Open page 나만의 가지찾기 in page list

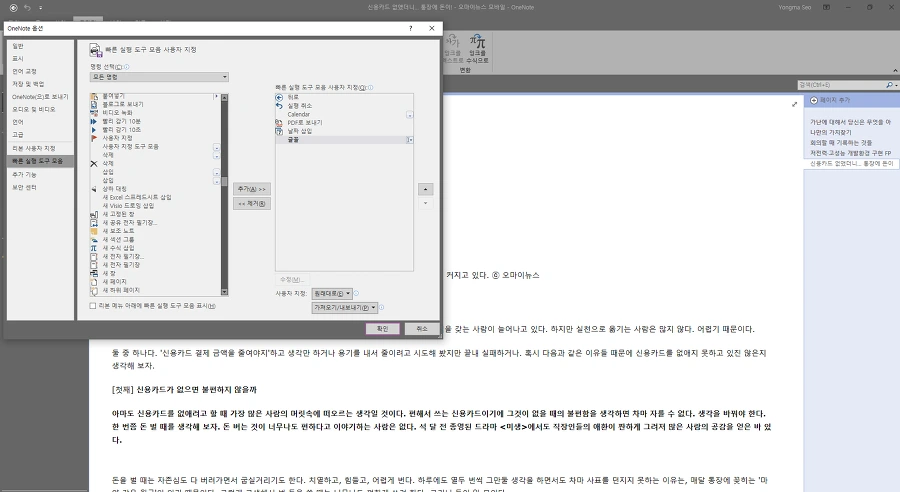coord(831,132)
